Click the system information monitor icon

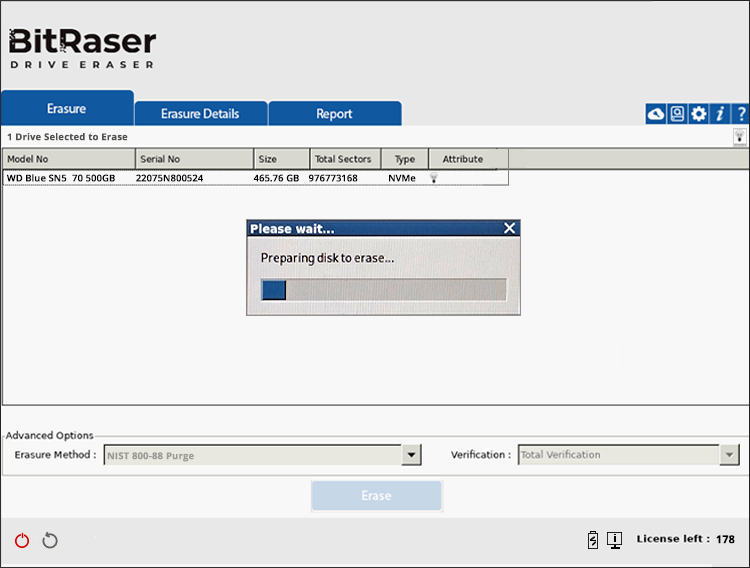click(614, 540)
